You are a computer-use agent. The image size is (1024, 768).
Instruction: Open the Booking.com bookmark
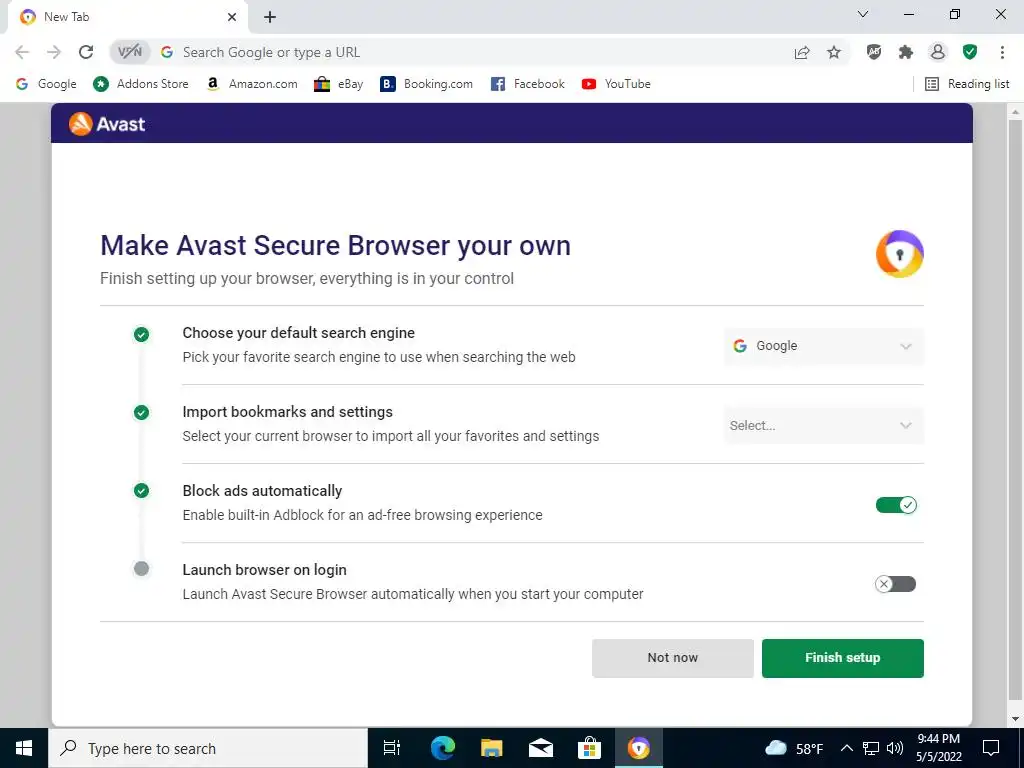click(426, 84)
